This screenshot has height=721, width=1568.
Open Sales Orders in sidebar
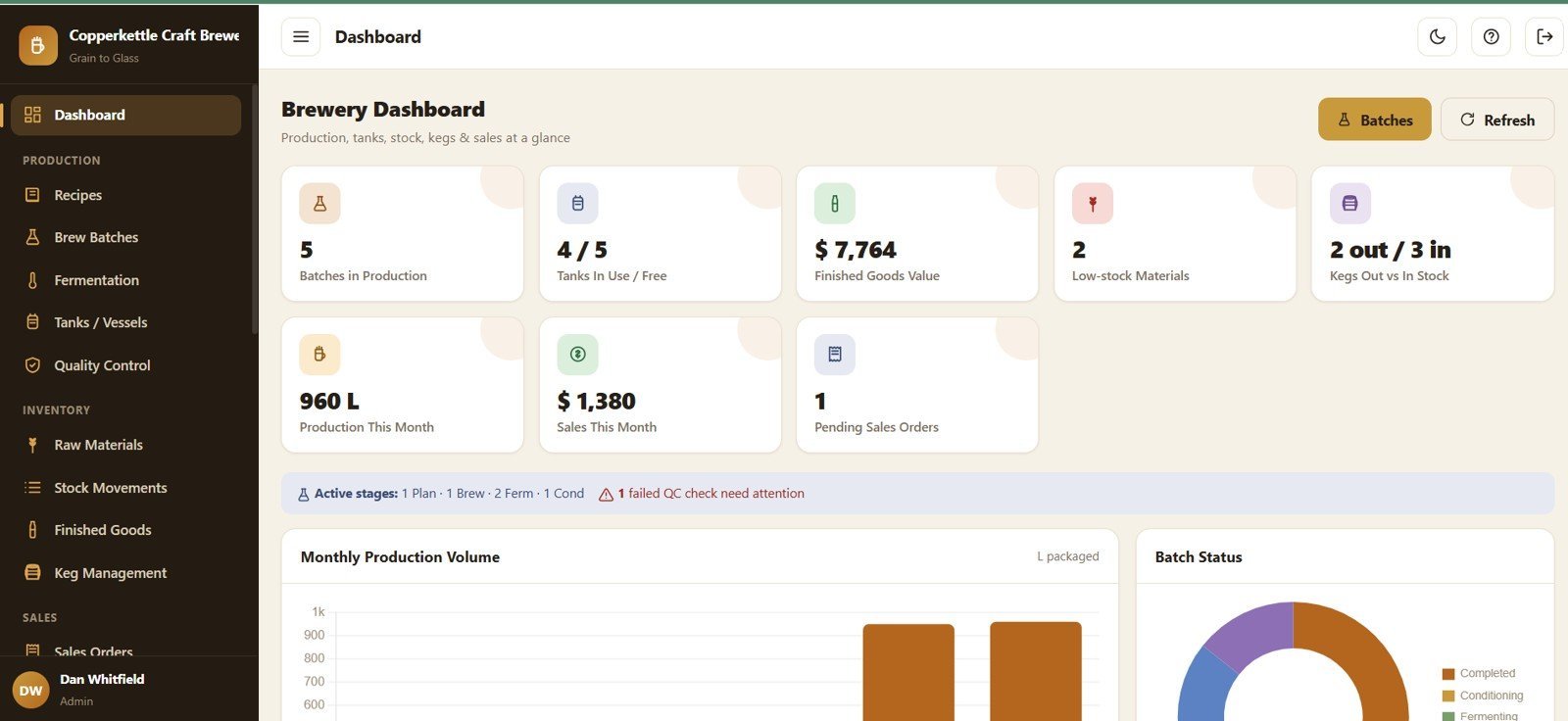click(125, 649)
